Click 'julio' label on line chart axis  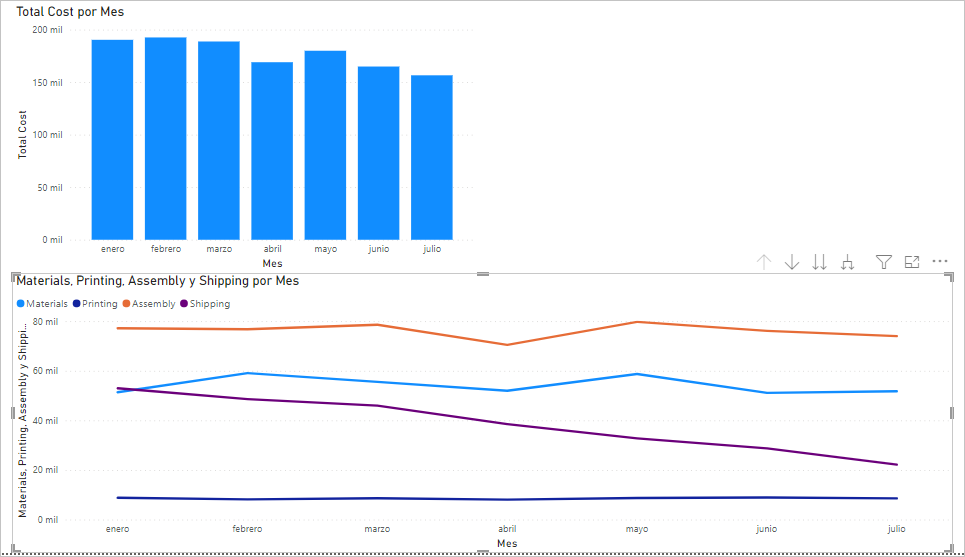click(897, 529)
